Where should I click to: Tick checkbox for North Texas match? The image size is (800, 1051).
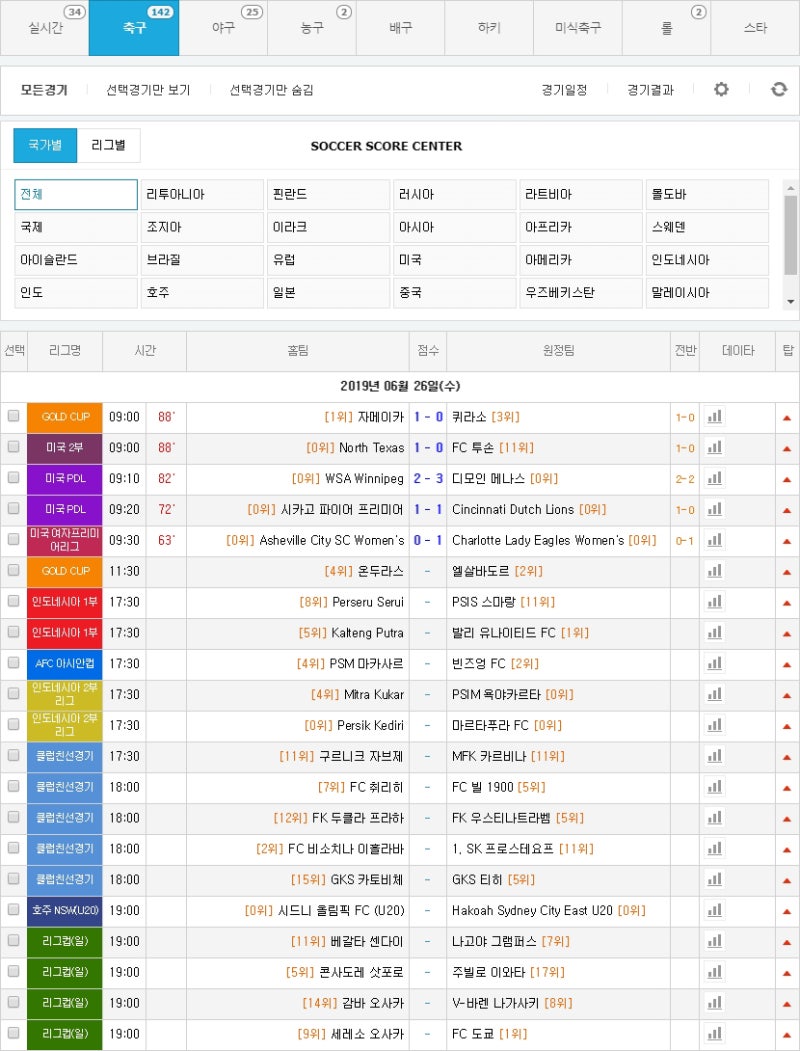point(13,447)
